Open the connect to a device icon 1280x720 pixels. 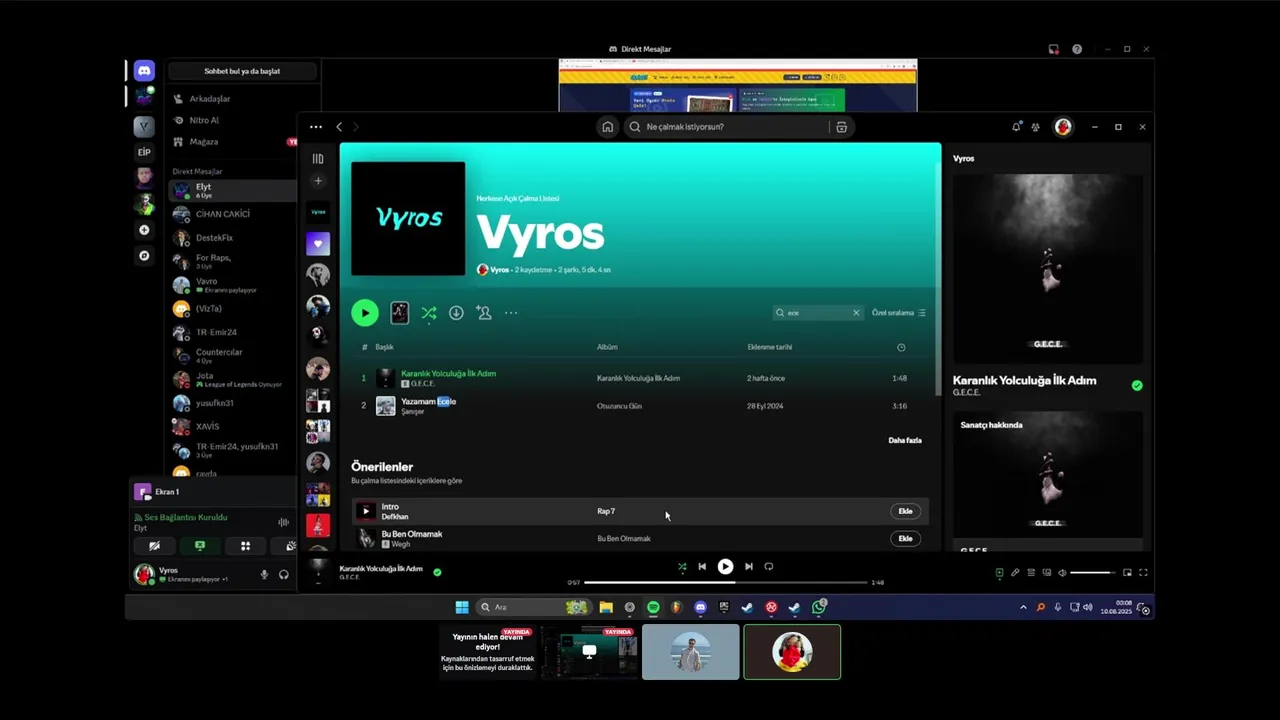(x=1047, y=573)
